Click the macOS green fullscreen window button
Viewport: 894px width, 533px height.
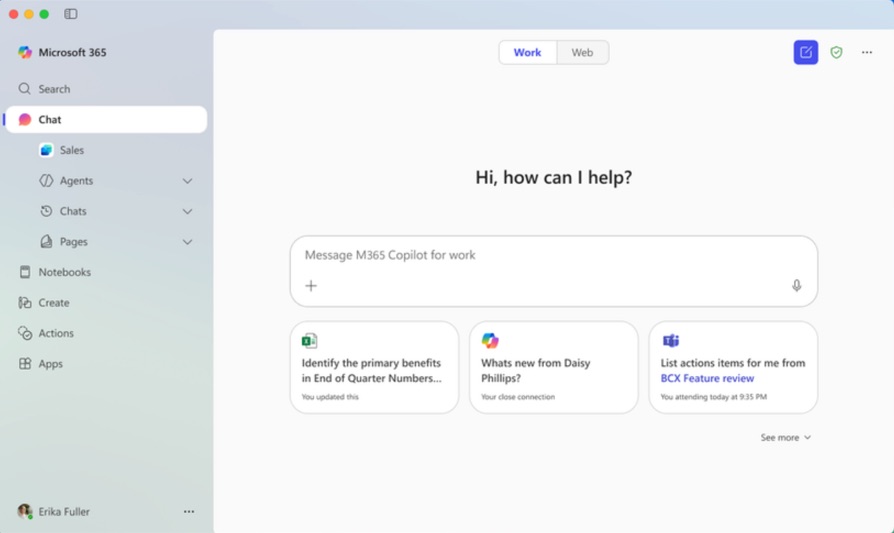pos(44,14)
